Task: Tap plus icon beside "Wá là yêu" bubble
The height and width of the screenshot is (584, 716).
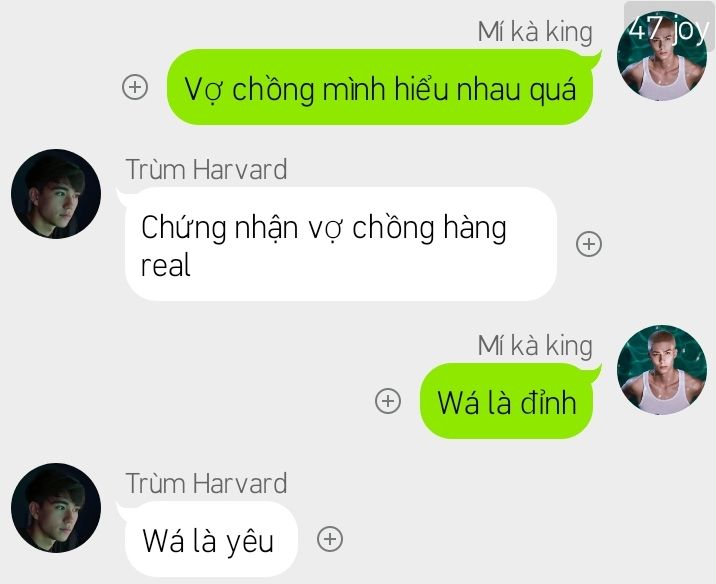Action: click(330, 539)
